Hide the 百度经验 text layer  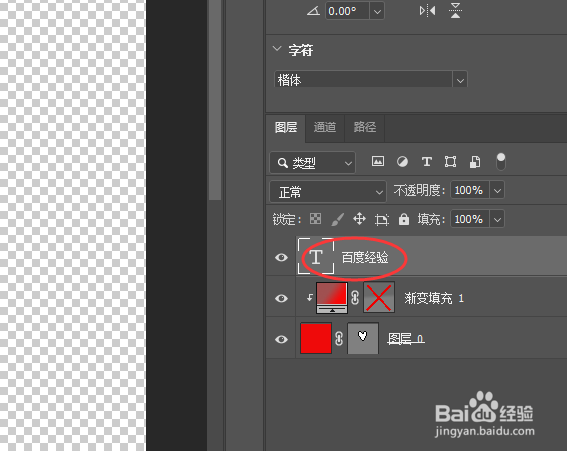(281, 258)
